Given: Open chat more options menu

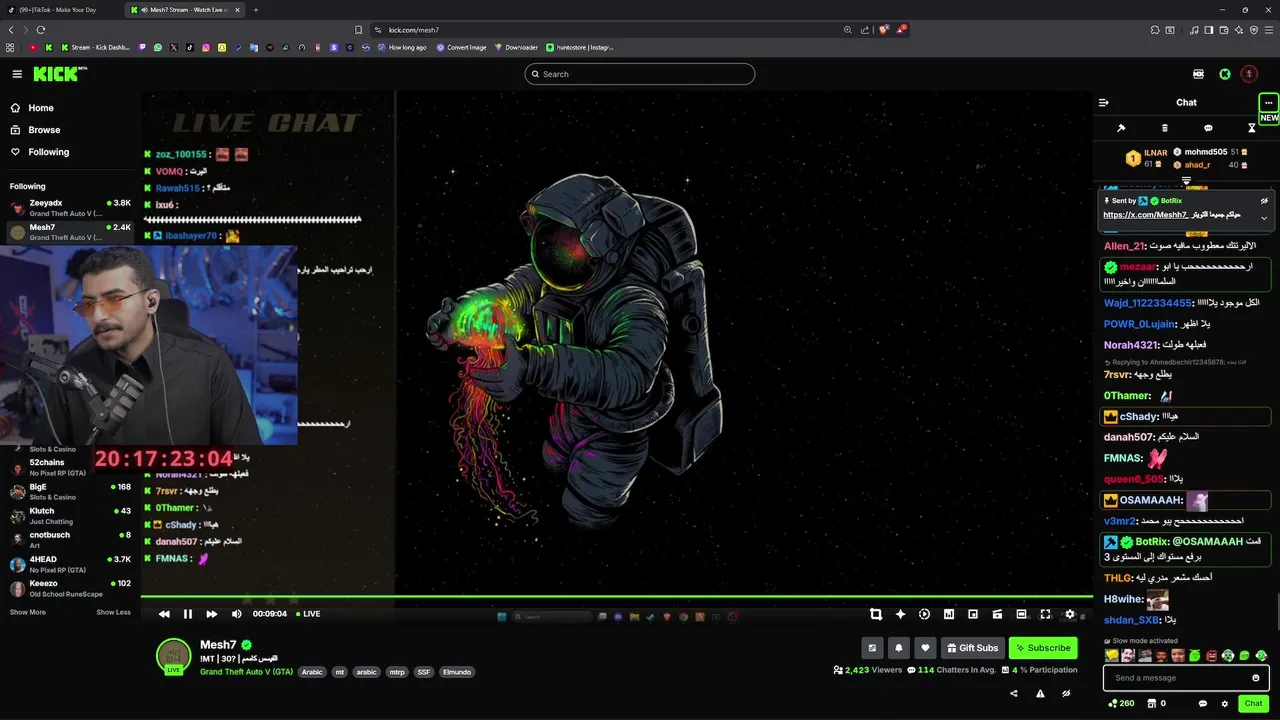Looking at the screenshot, I should coord(1268,102).
